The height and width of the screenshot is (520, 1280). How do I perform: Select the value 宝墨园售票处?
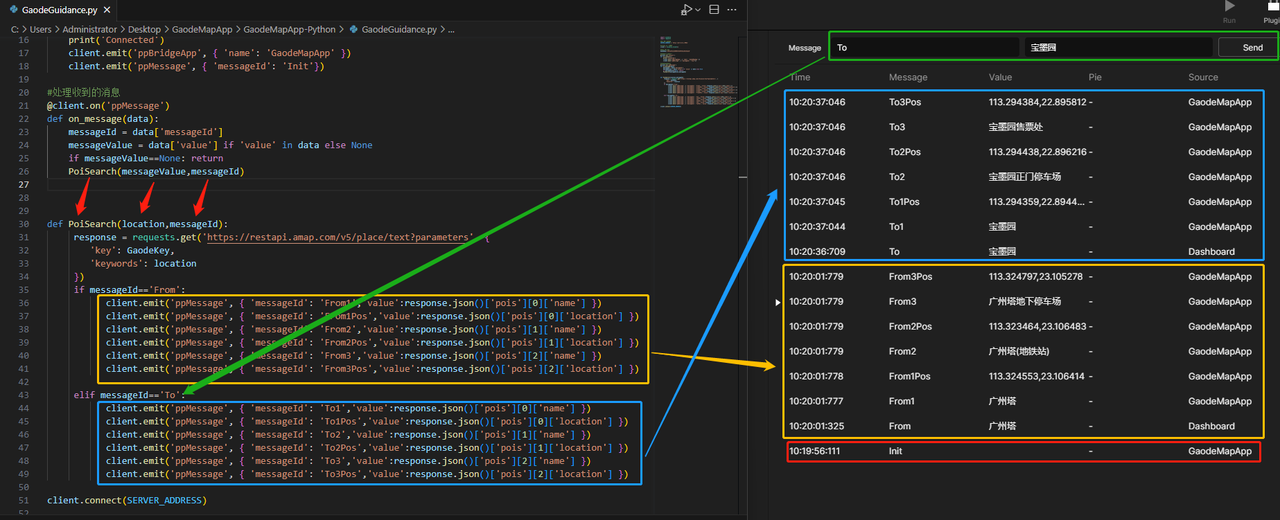click(x=1014, y=127)
